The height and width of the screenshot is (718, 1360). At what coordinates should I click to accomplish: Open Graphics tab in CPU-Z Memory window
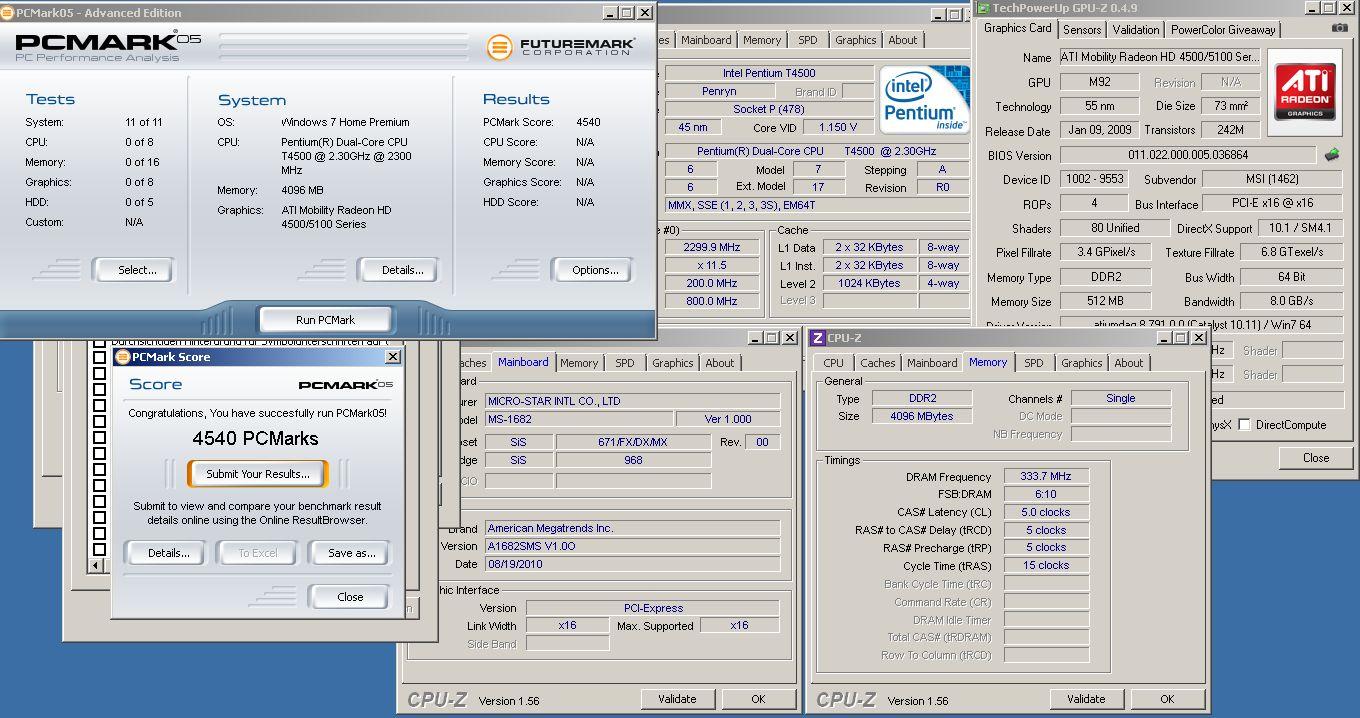click(1081, 363)
